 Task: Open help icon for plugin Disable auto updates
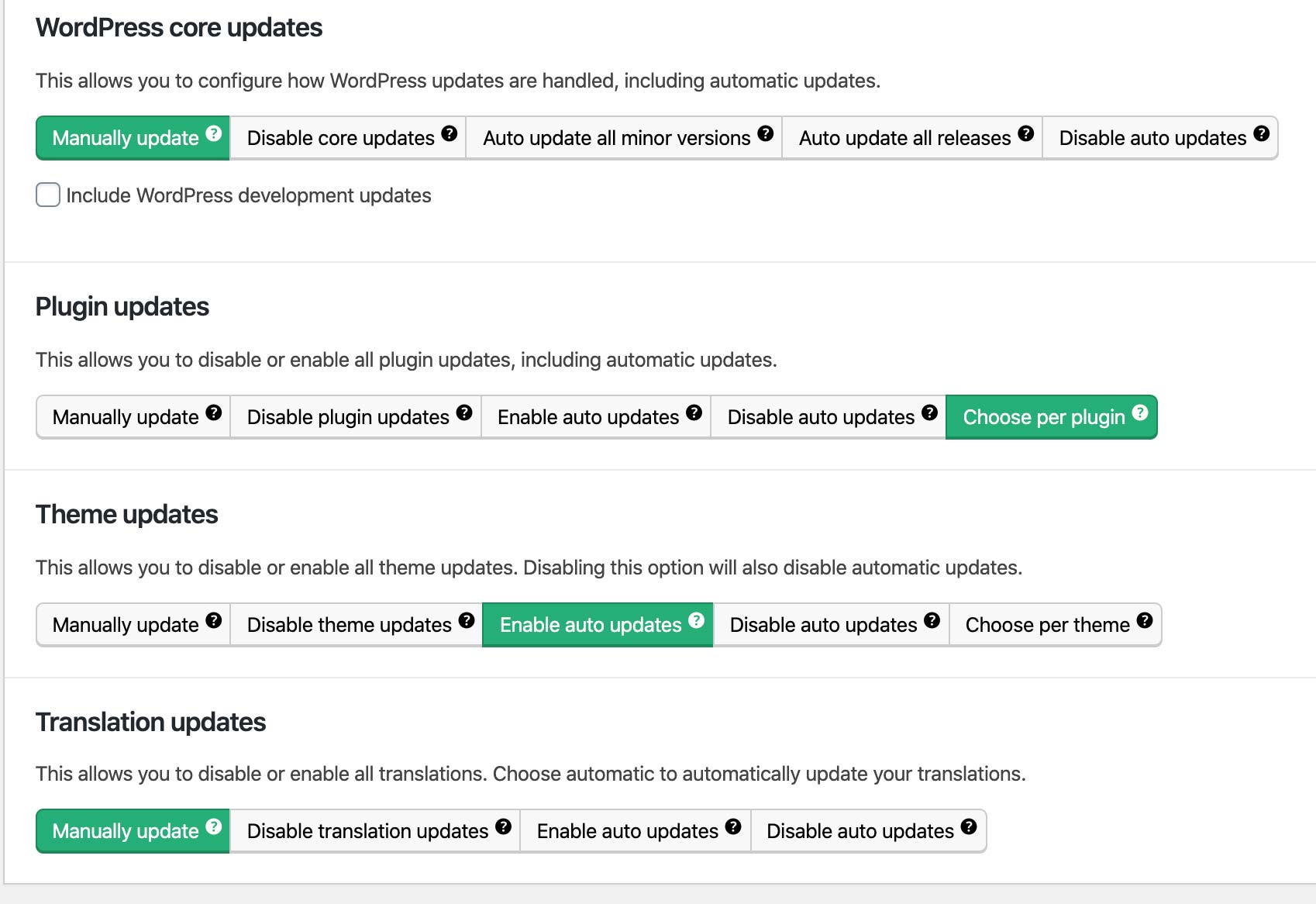click(x=930, y=412)
